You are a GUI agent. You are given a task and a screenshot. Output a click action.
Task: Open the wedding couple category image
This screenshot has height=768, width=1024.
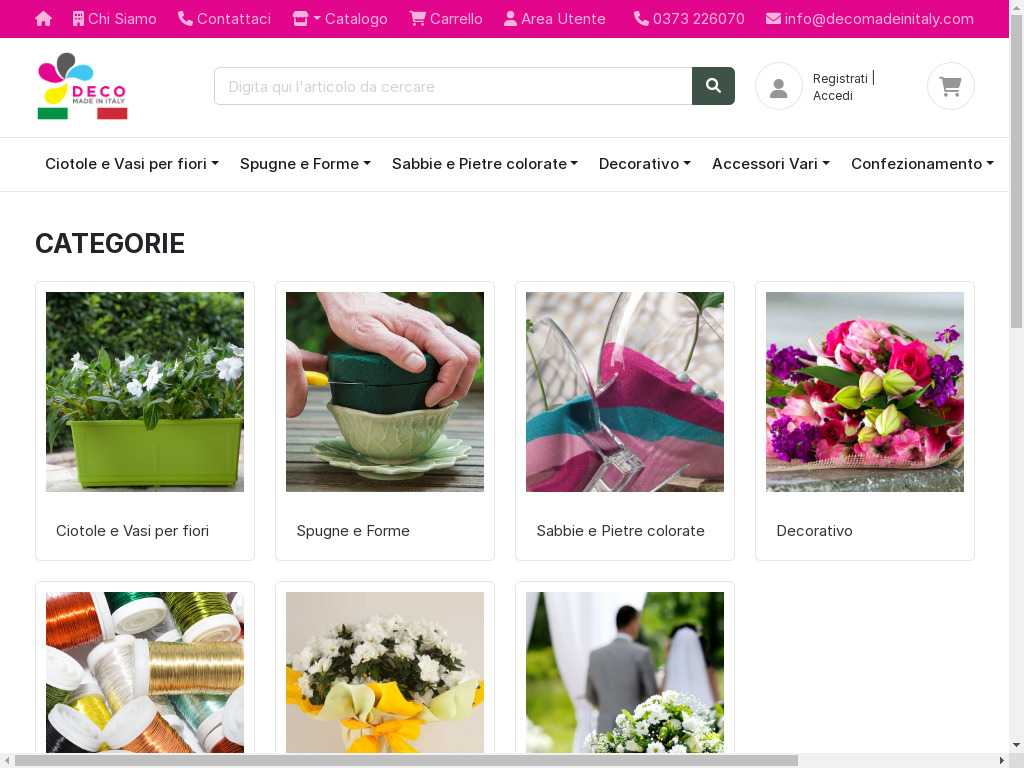pyautogui.click(x=625, y=672)
